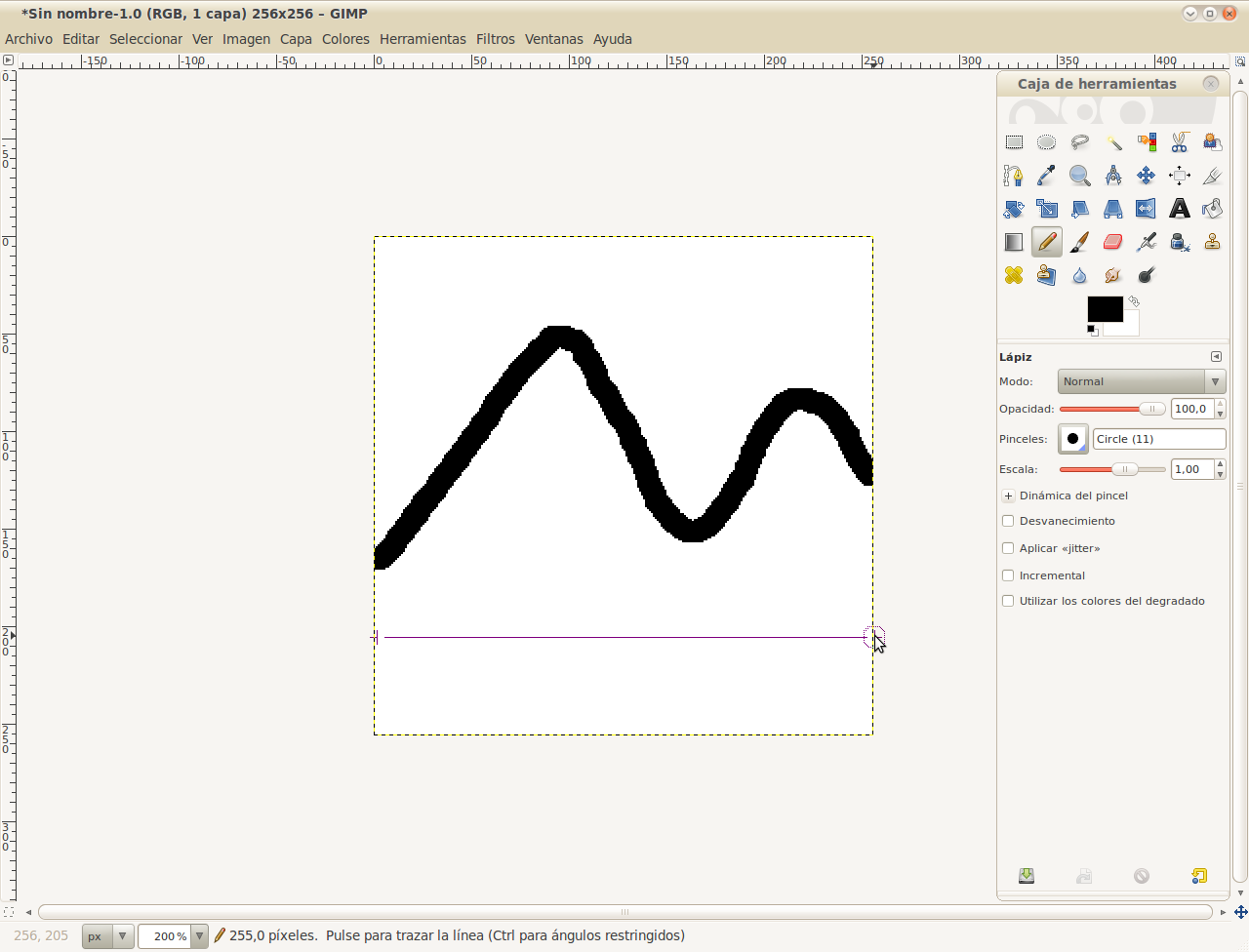The width and height of the screenshot is (1249, 952).
Task: Select the Fuzzy Select (magic wand) tool
Action: (1113, 141)
